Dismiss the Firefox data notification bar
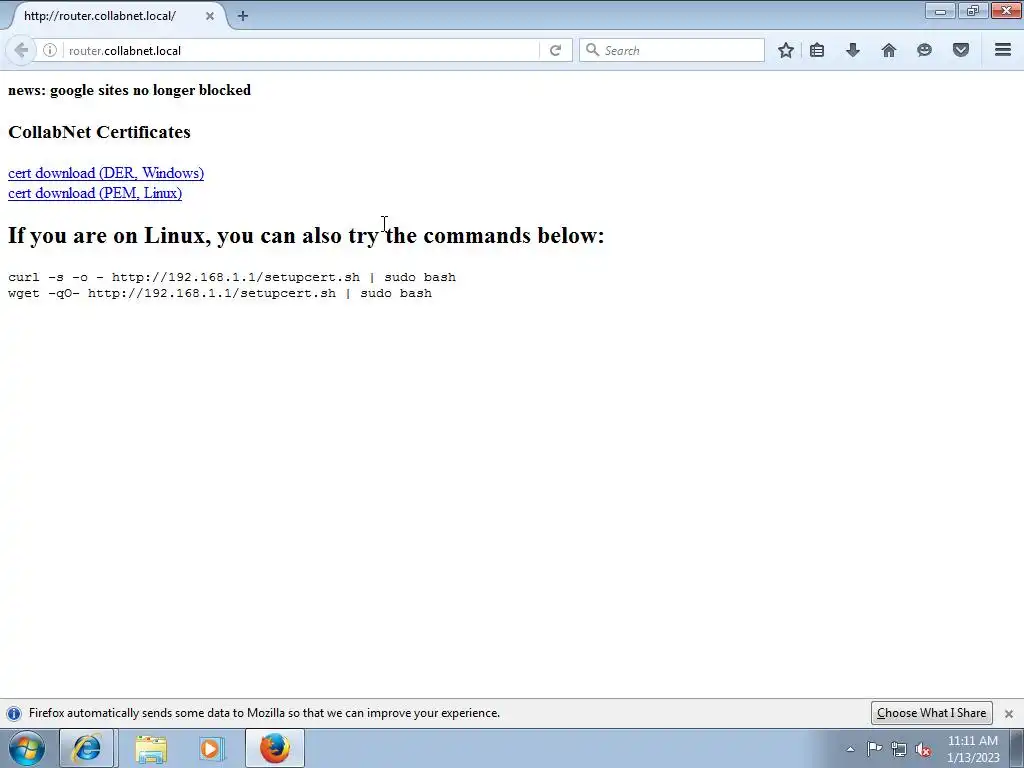Image resolution: width=1024 pixels, height=768 pixels. (1009, 714)
